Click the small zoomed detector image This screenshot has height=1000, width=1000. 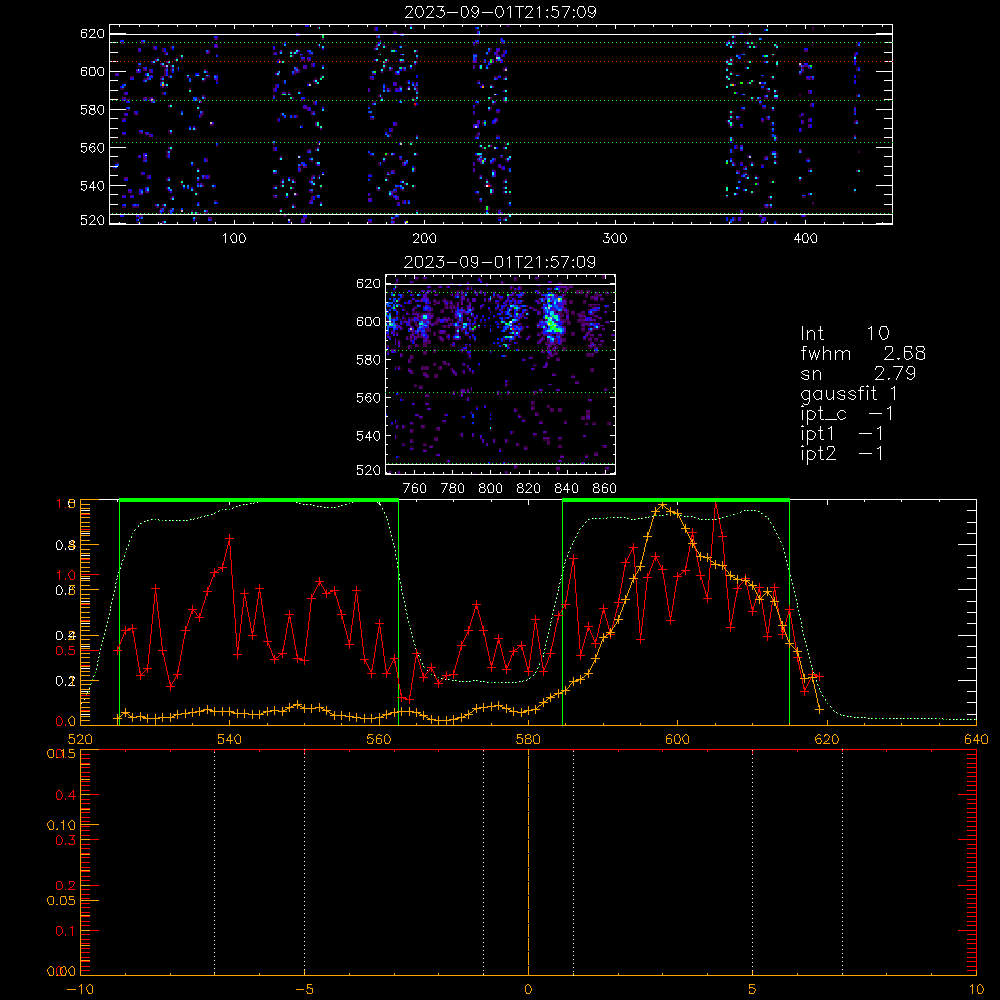[500, 374]
